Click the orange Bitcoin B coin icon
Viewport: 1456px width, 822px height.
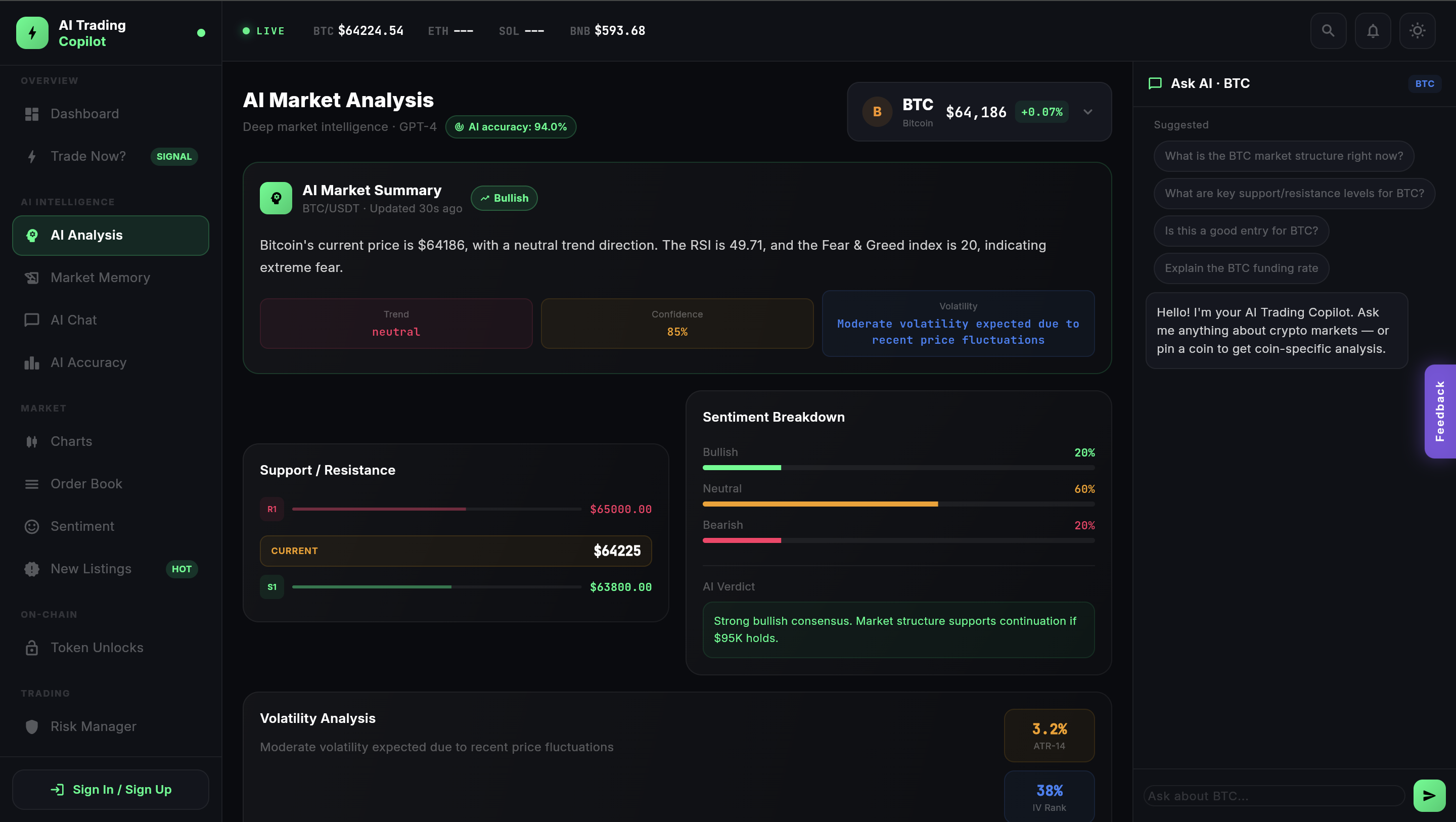[x=877, y=112]
